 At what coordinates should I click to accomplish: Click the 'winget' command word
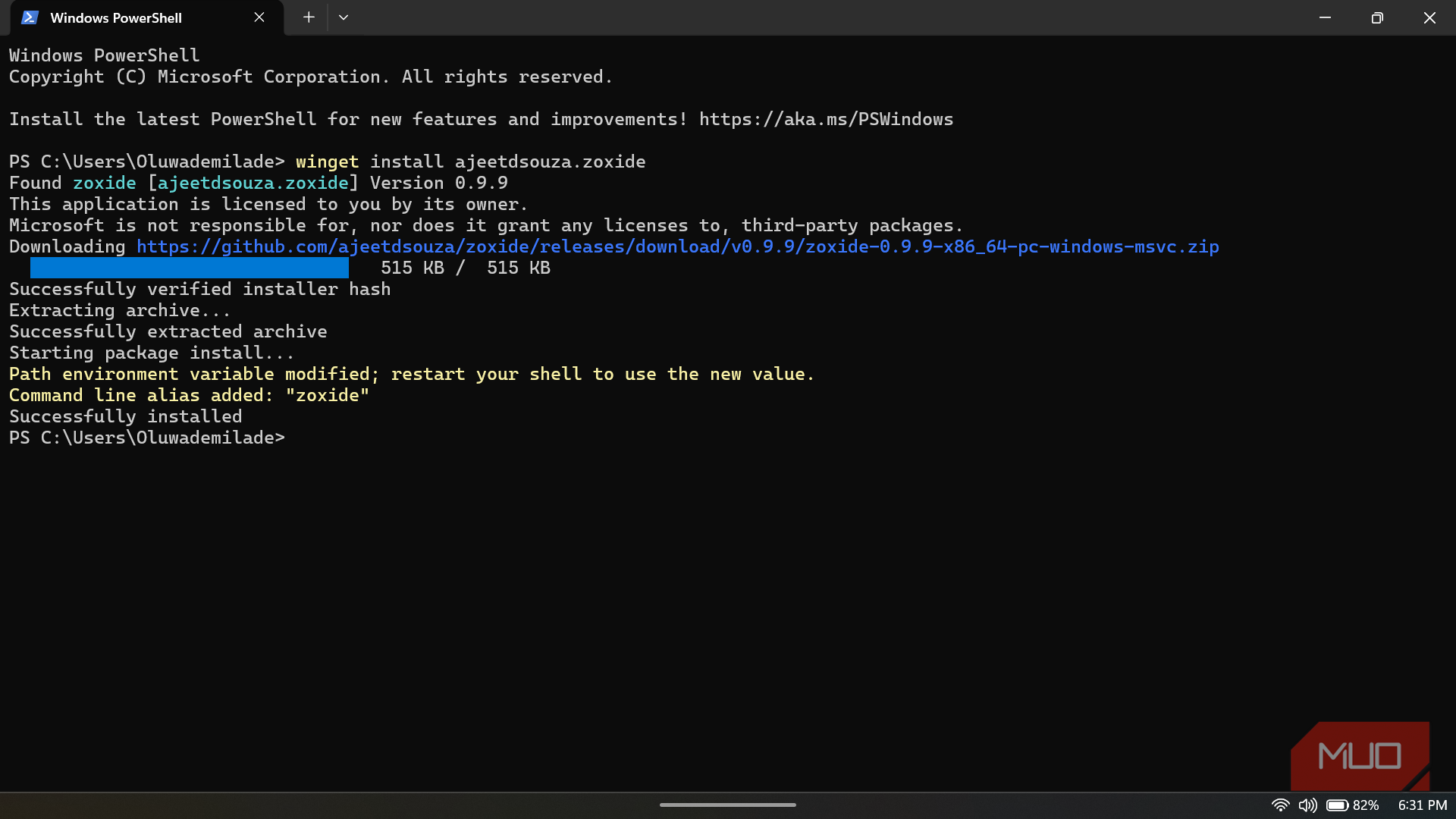point(327,162)
